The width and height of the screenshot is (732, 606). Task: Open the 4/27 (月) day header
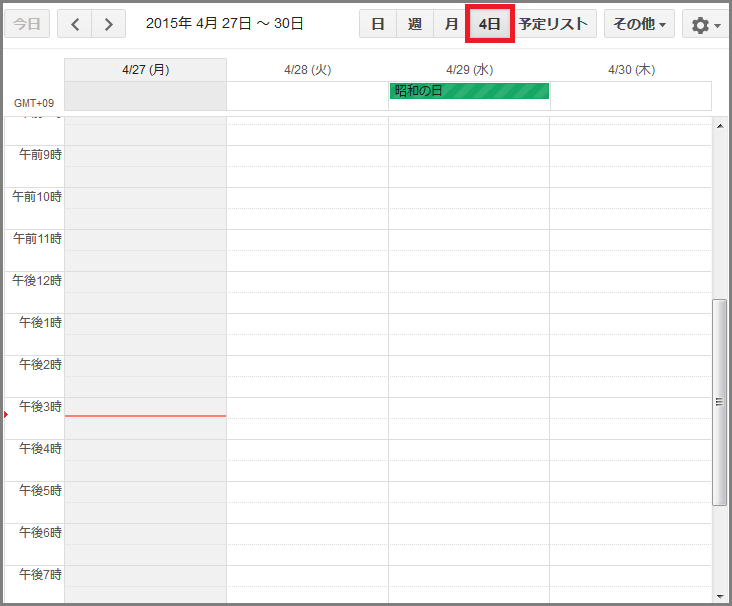[x=146, y=70]
